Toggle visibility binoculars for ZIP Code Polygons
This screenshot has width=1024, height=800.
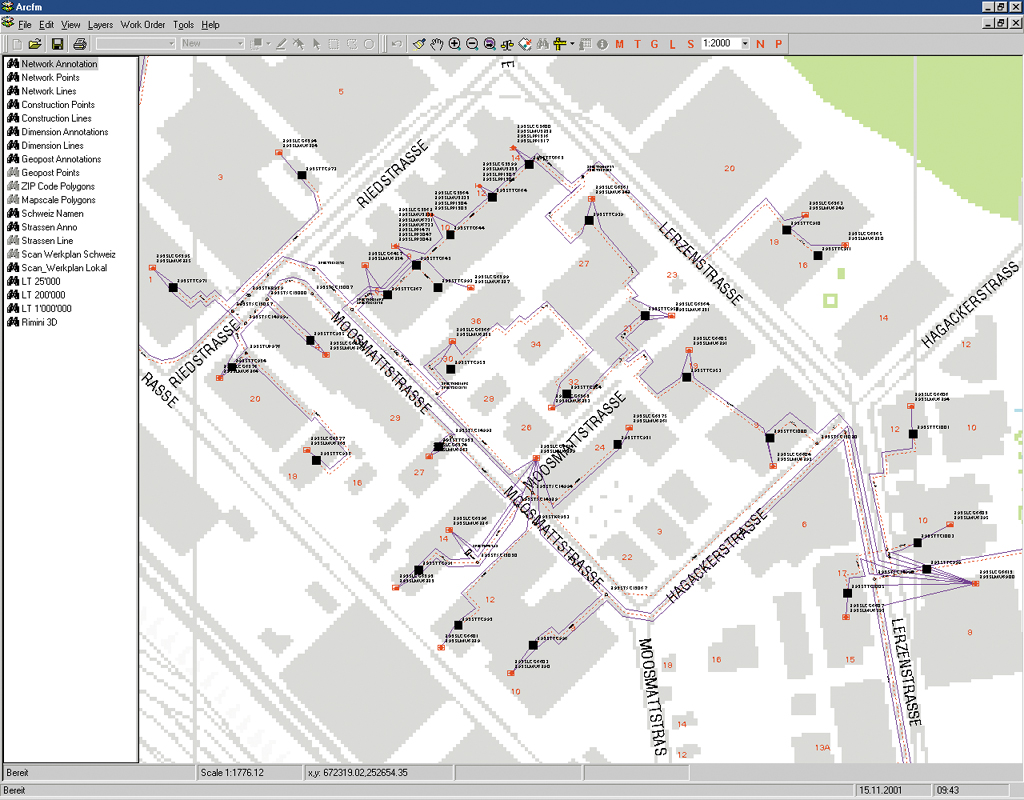point(13,186)
